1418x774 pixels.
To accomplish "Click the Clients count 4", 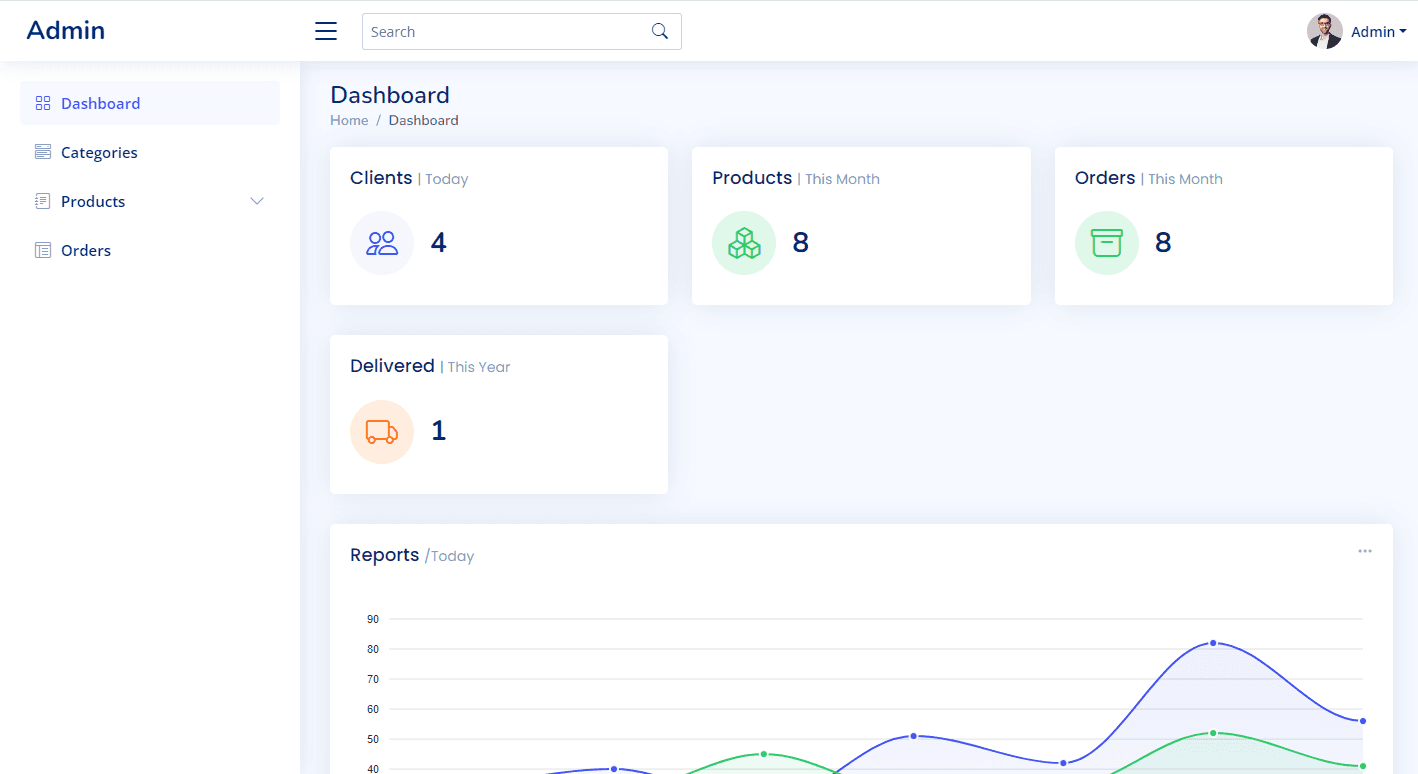I will pos(438,243).
